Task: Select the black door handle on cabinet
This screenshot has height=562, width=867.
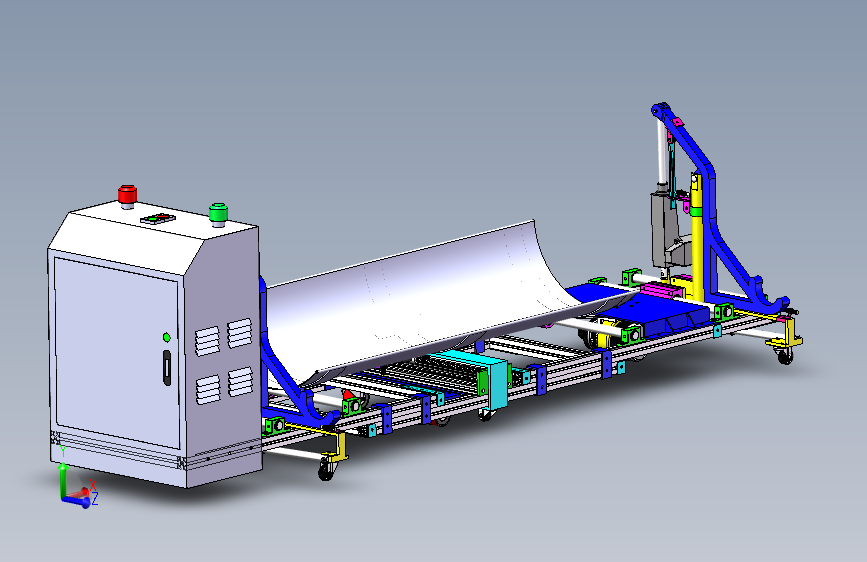Action: click(167, 367)
